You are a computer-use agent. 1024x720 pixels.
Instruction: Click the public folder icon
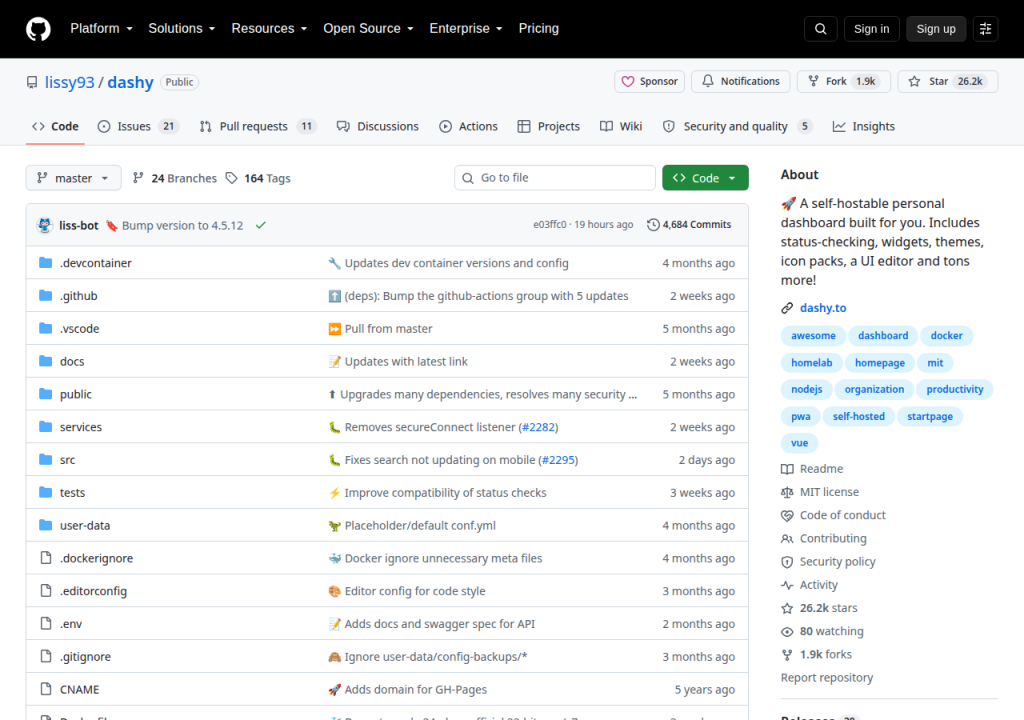[46, 394]
